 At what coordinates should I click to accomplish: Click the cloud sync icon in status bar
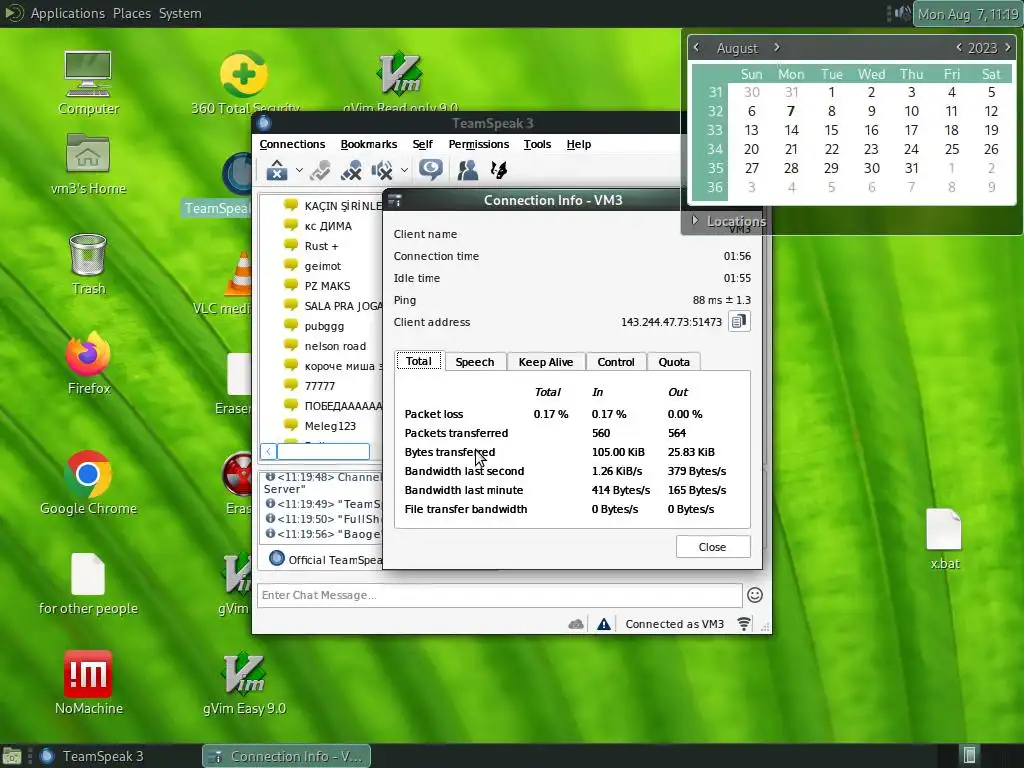tap(576, 624)
